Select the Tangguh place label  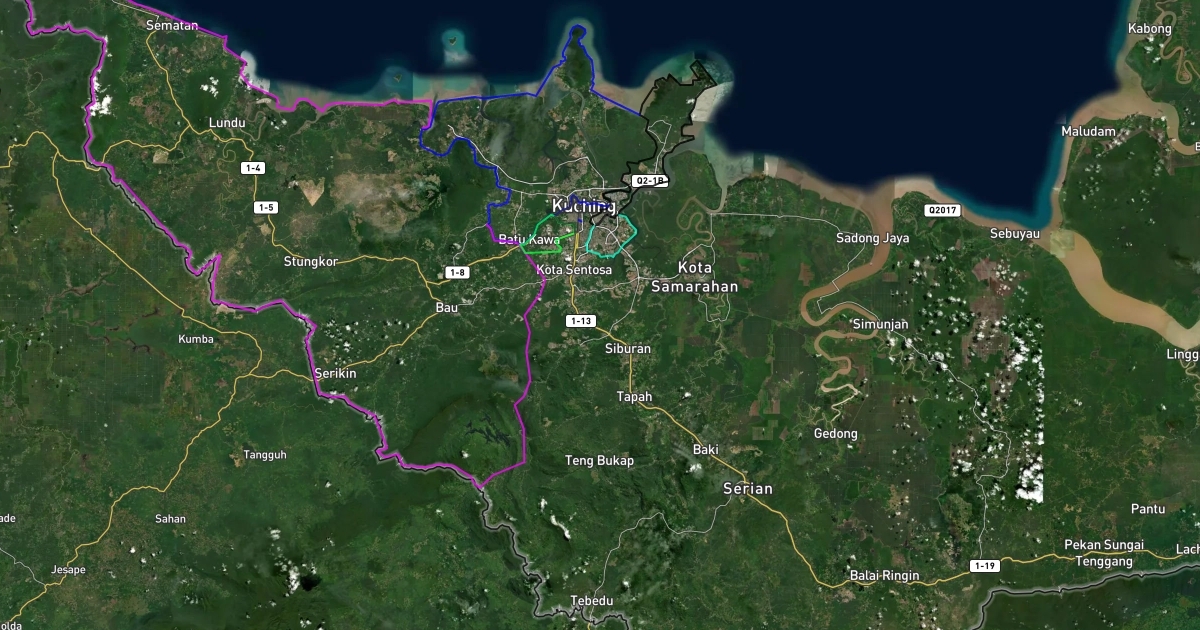265,455
